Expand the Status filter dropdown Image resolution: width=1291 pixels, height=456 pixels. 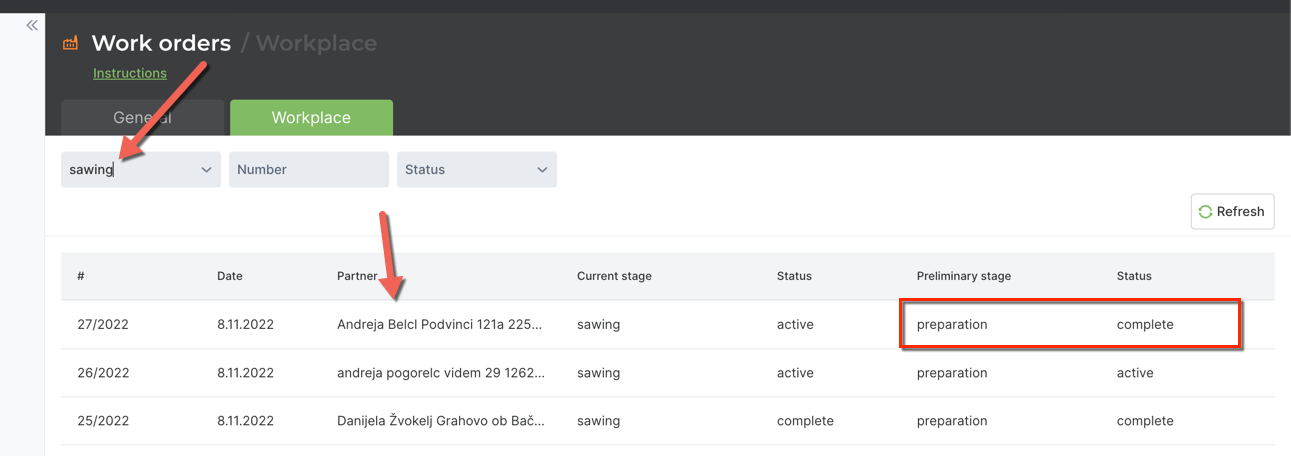pyautogui.click(x=477, y=169)
